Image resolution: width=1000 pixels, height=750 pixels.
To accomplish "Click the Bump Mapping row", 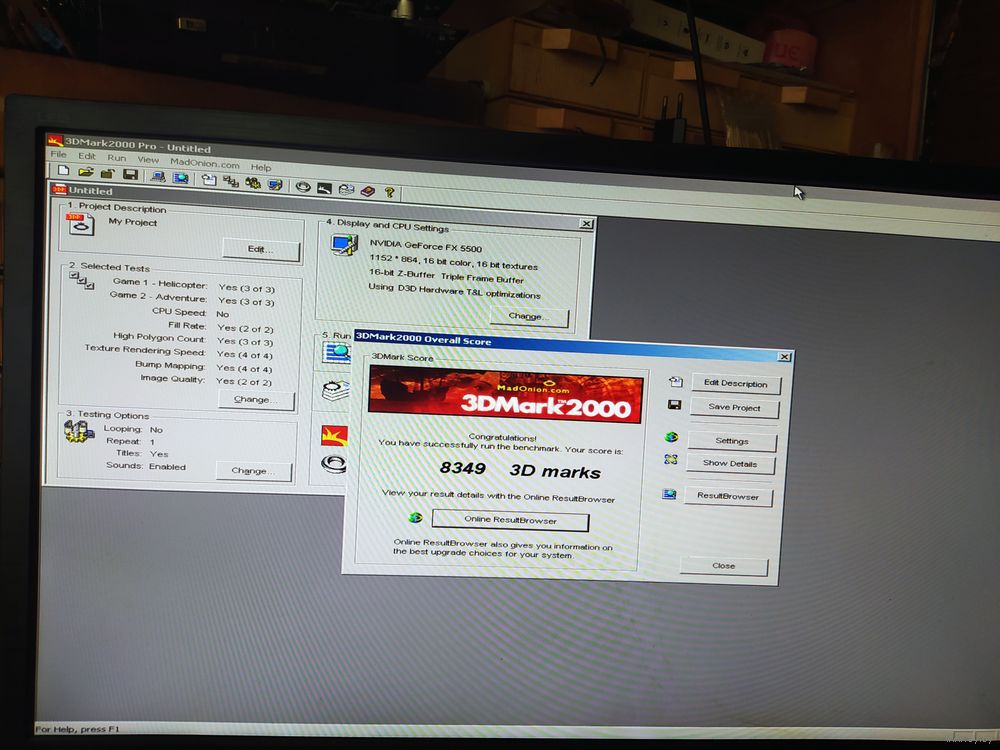I will click(203, 367).
